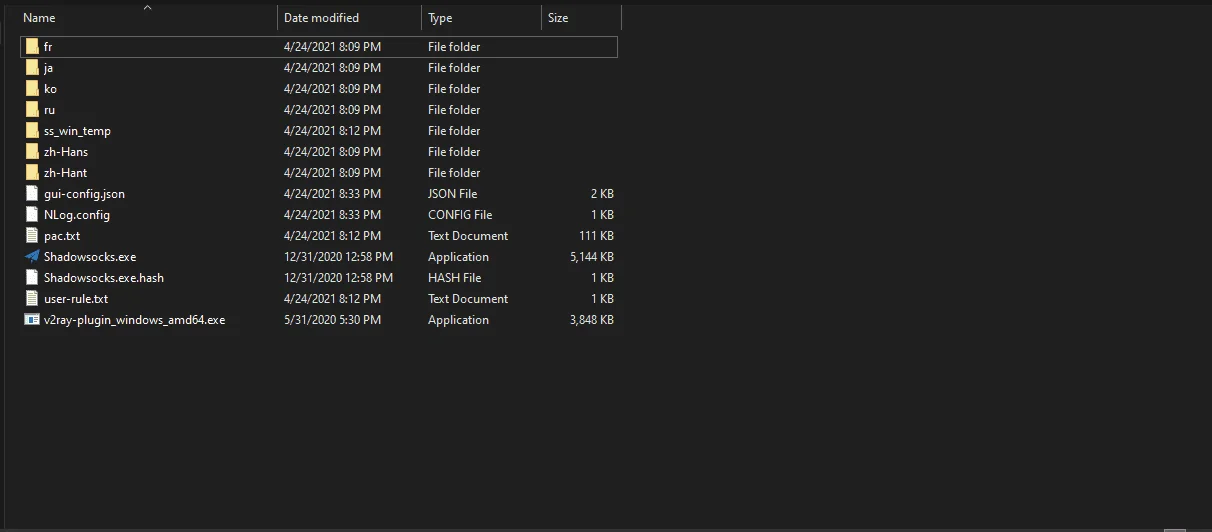Click the HASH File type entry

coord(455,278)
